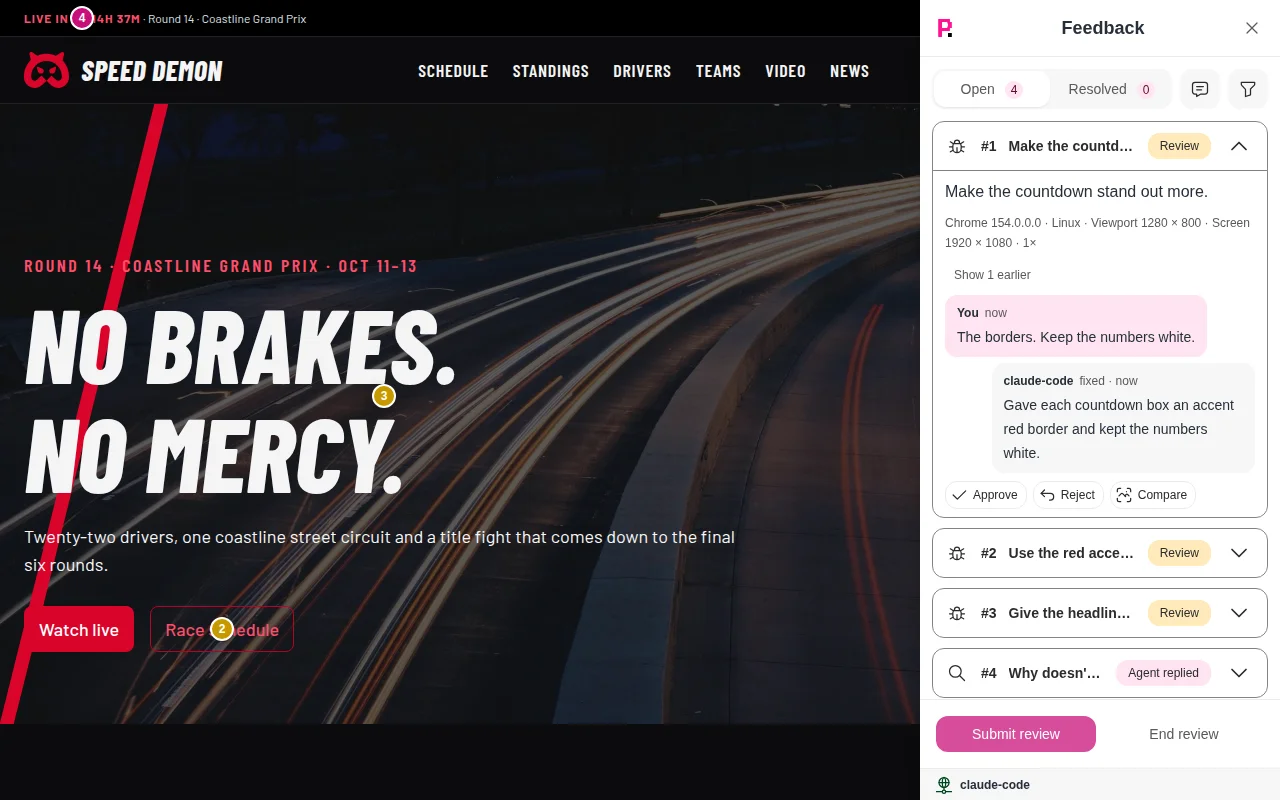Screen dimensions: 1280x800
Task: Click the magnifier icon for item #4
Action: point(957,673)
